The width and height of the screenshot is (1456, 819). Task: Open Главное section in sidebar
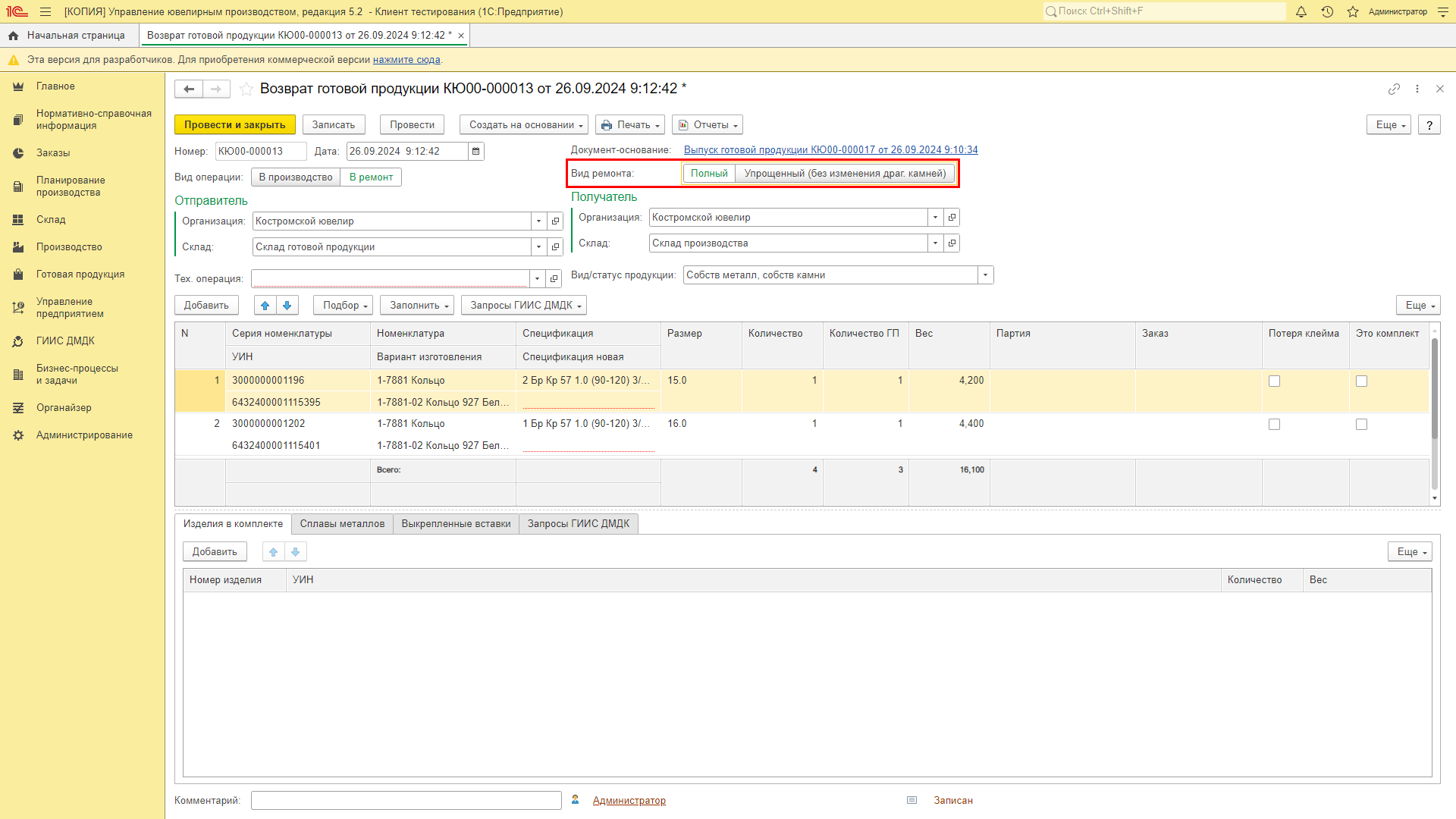(x=55, y=86)
